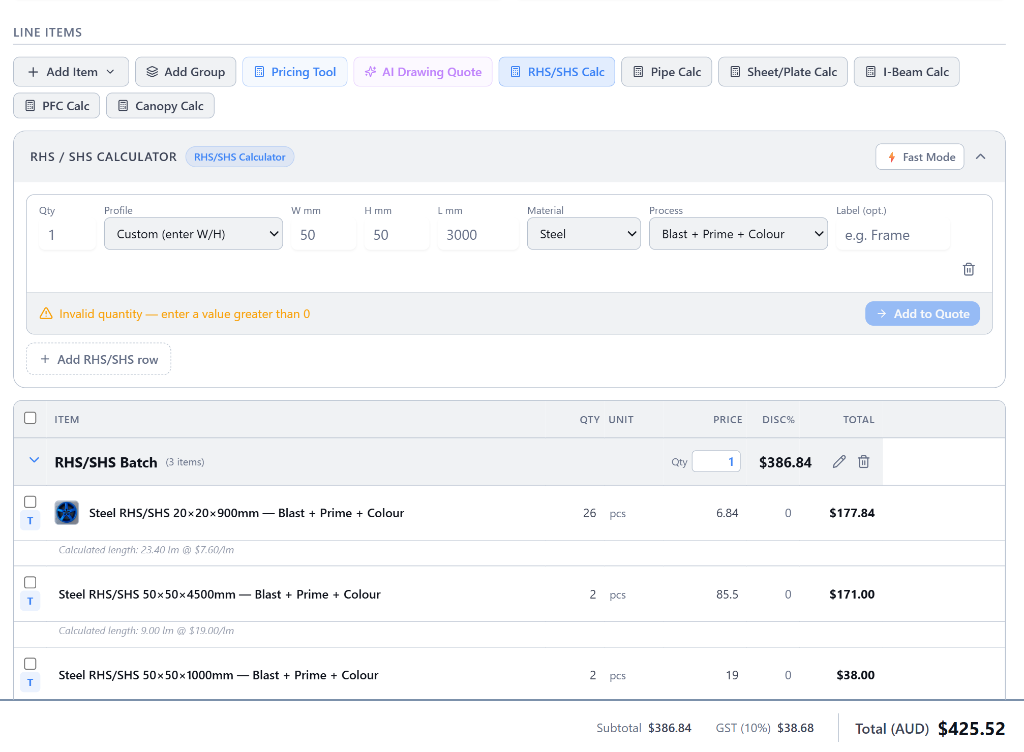Click the W mm field
This screenshot has height=752, width=1024.
323,234
